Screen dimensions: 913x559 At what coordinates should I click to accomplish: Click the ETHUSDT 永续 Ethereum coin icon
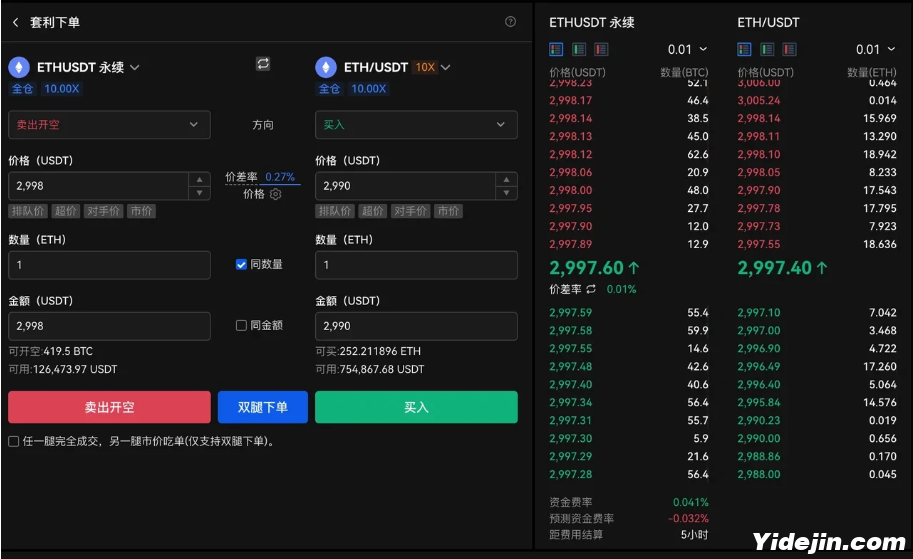[x=19, y=68]
